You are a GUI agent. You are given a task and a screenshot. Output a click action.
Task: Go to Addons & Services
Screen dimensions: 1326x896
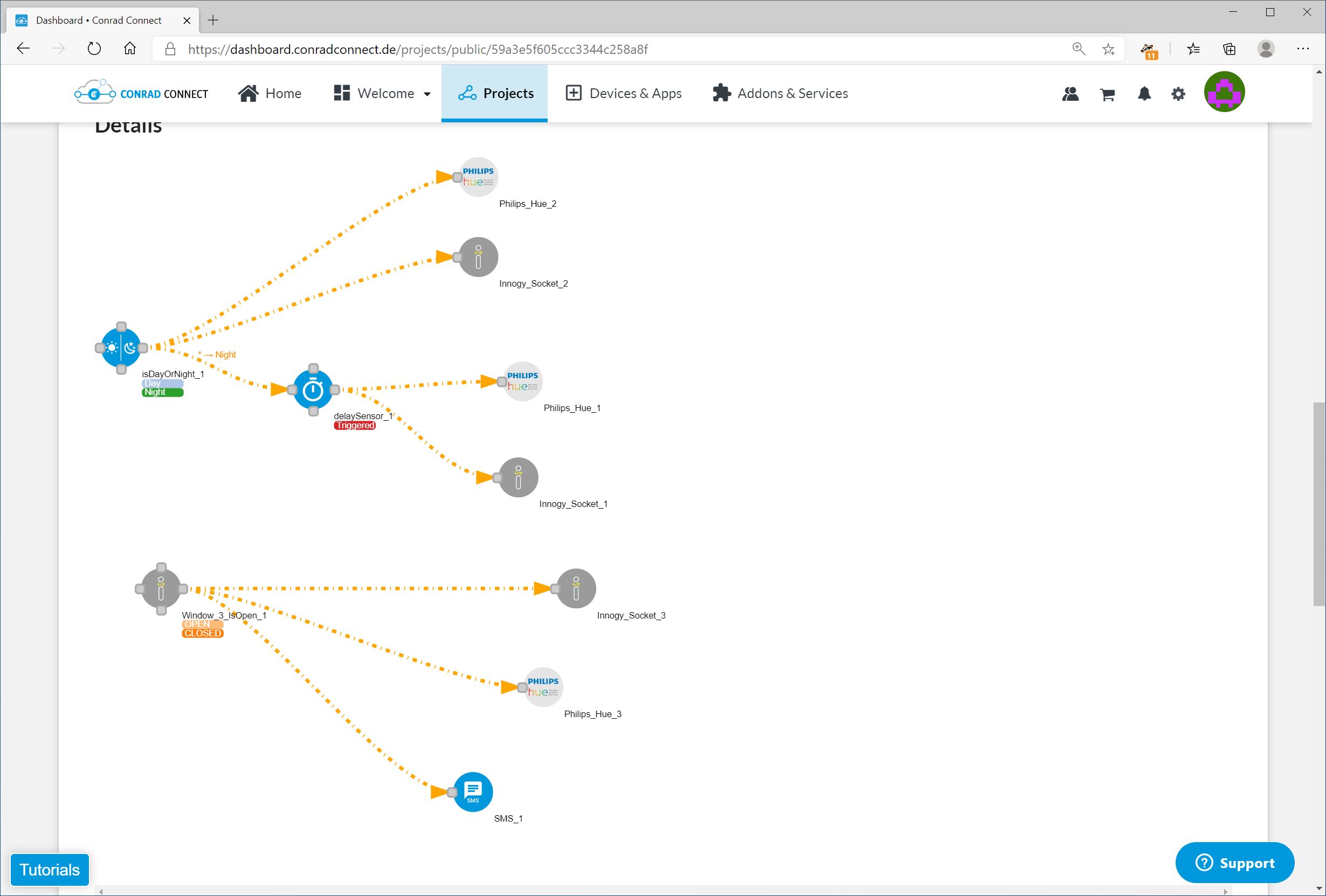[781, 94]
